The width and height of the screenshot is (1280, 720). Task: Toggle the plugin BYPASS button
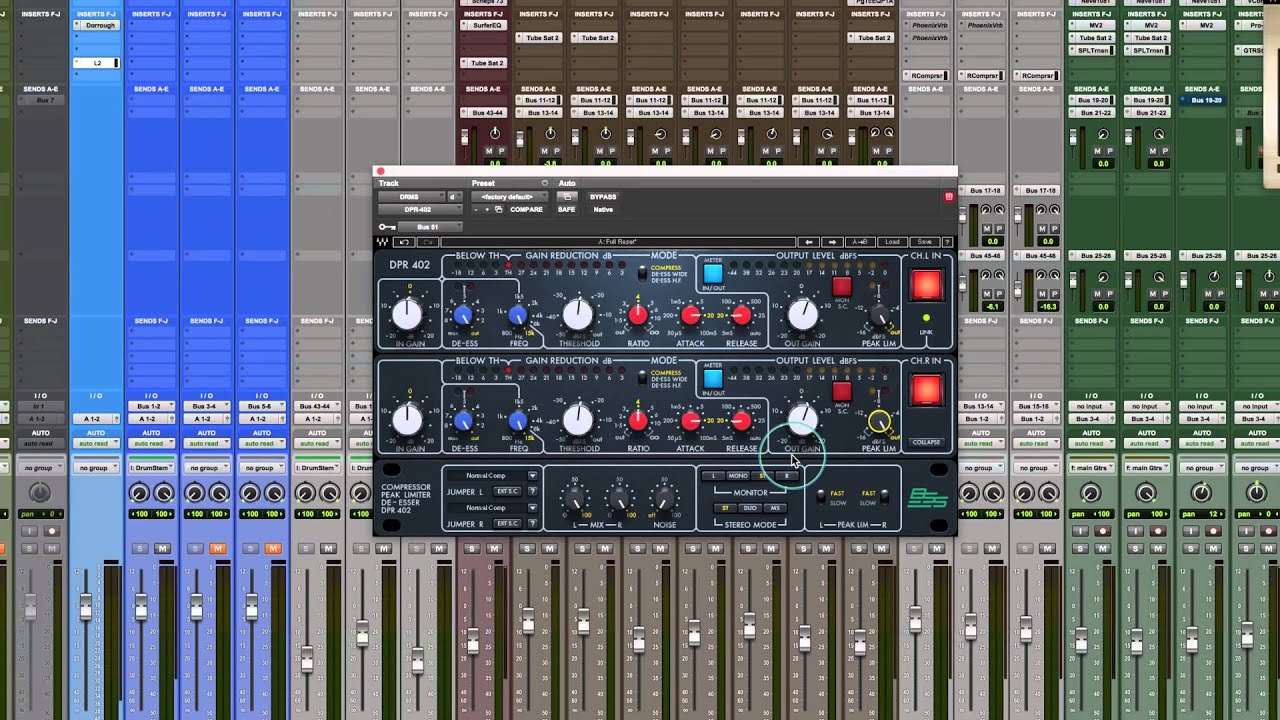point(603,197)
